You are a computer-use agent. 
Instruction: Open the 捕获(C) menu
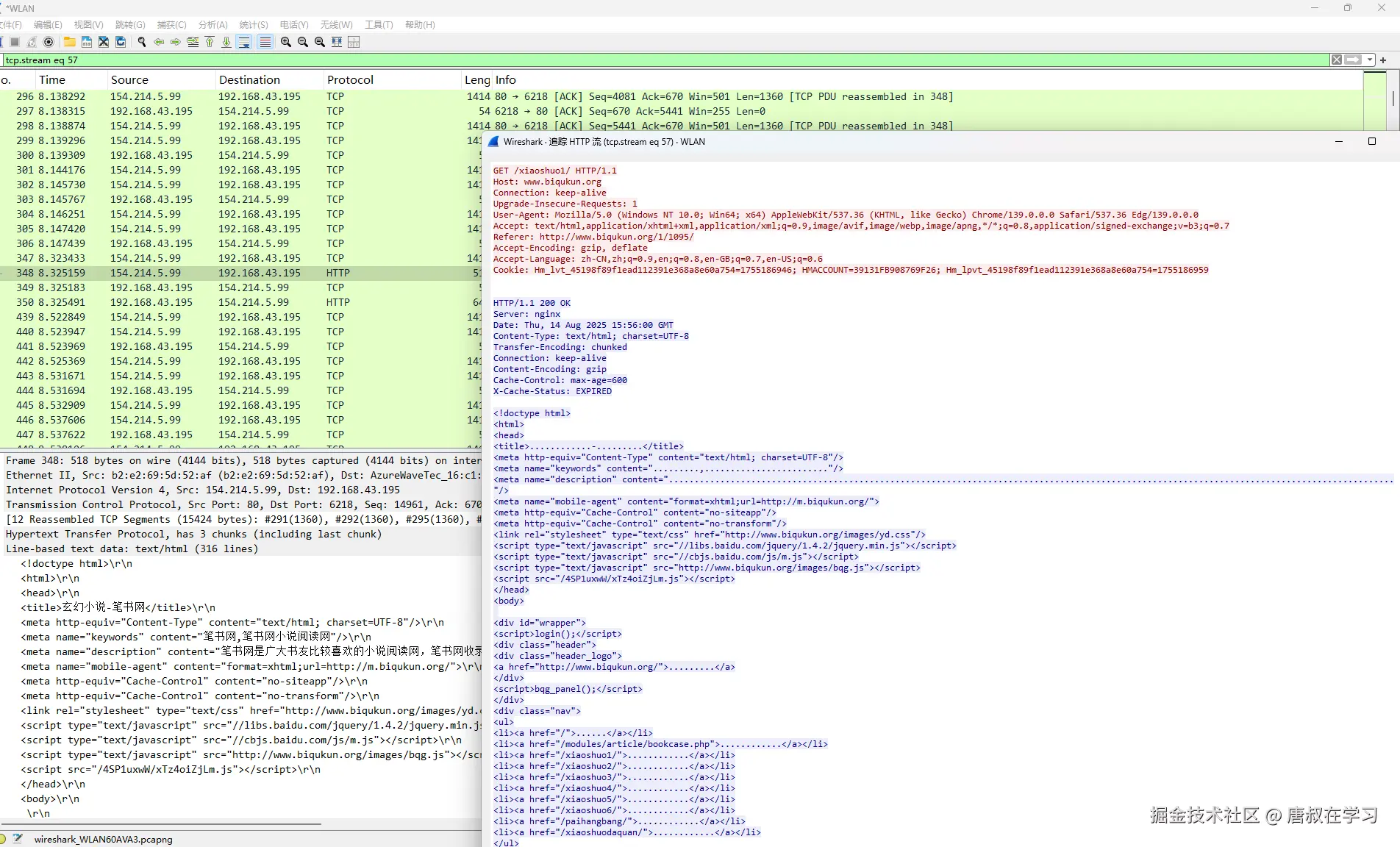[172, 25]
